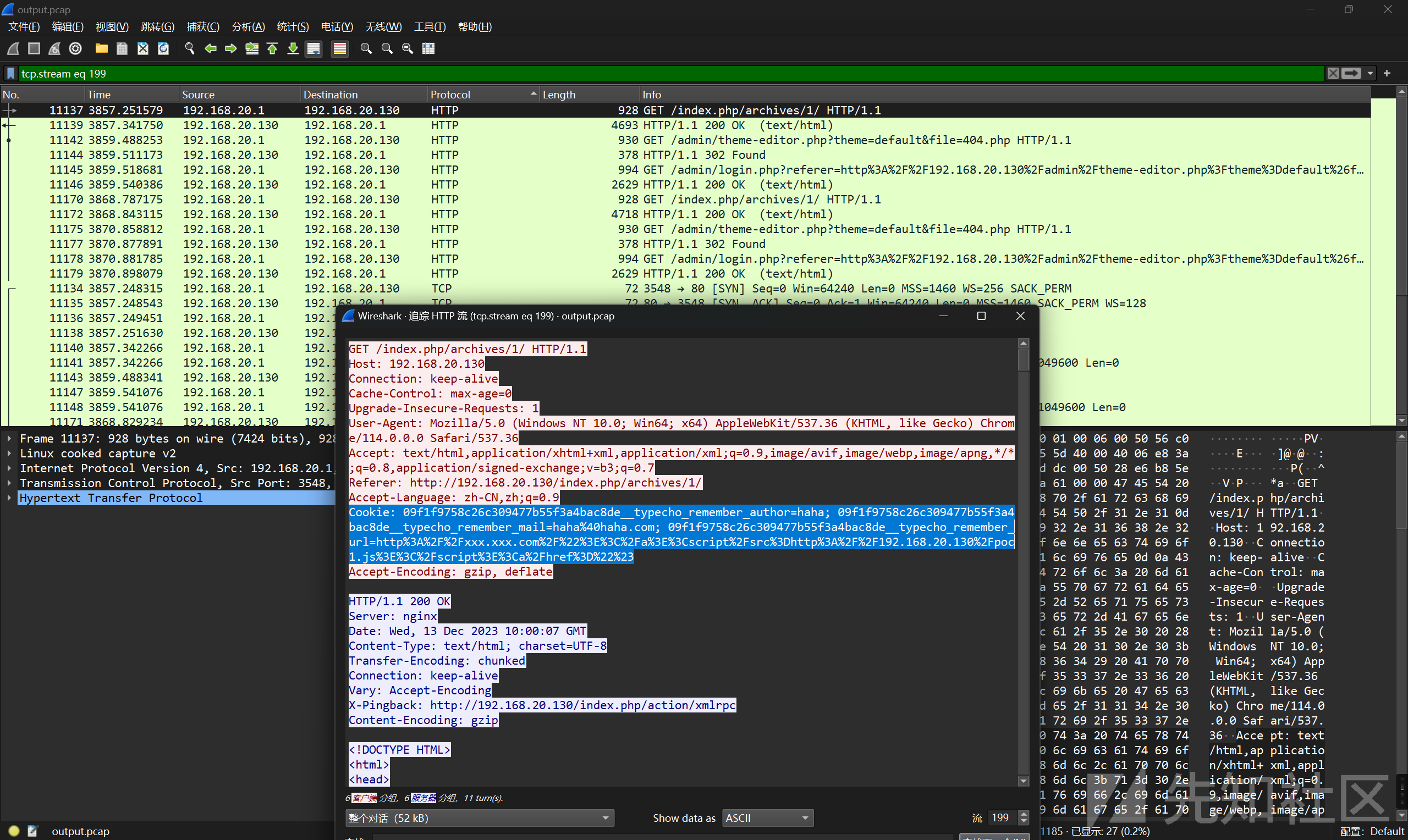Clear the display filter X button

point(1333,74)
